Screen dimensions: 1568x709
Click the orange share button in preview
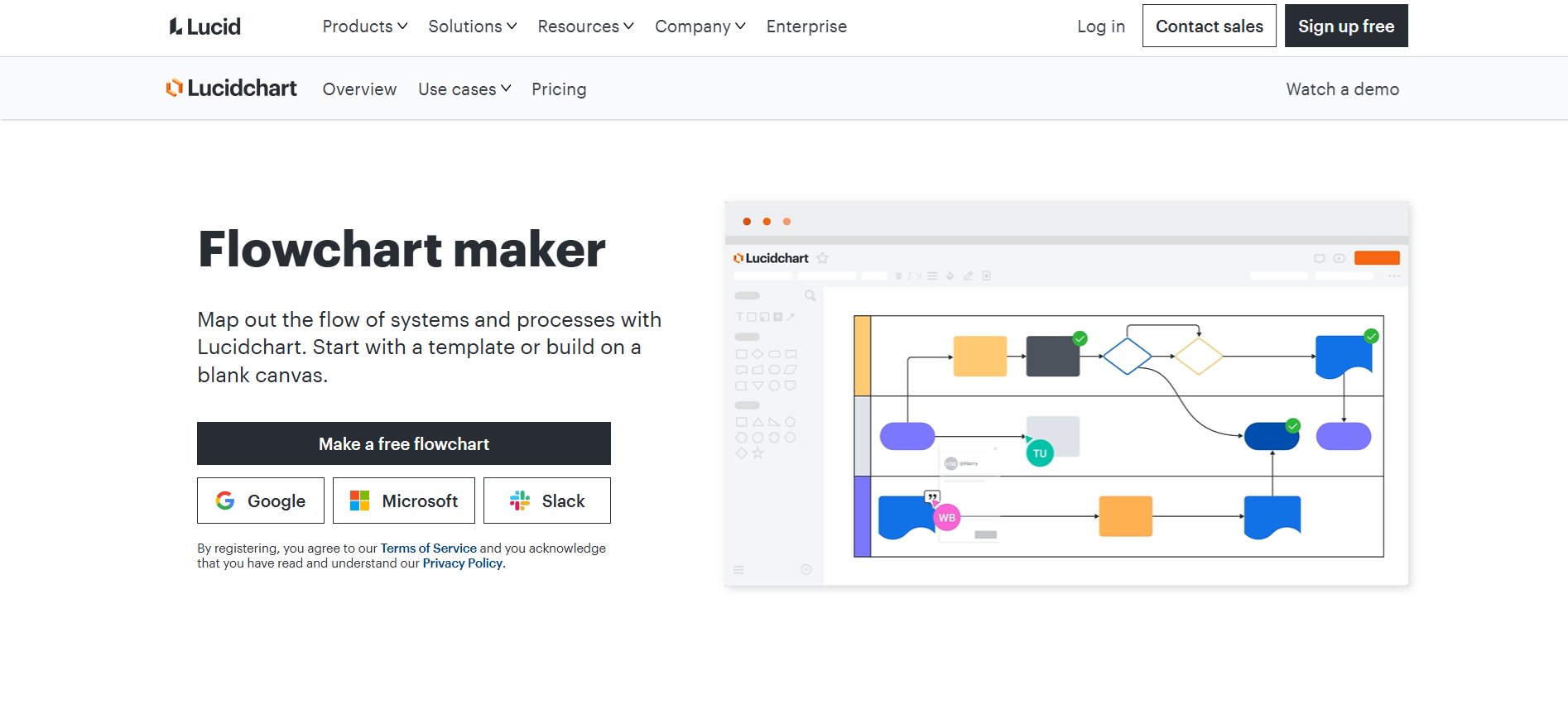click(1377, 258)
